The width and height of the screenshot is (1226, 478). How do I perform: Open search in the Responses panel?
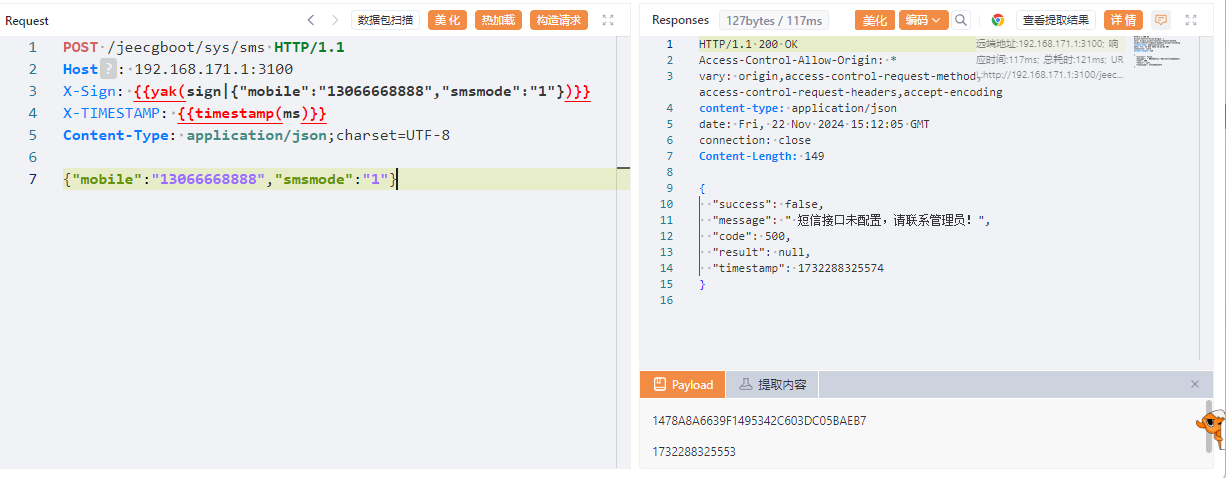961,20
